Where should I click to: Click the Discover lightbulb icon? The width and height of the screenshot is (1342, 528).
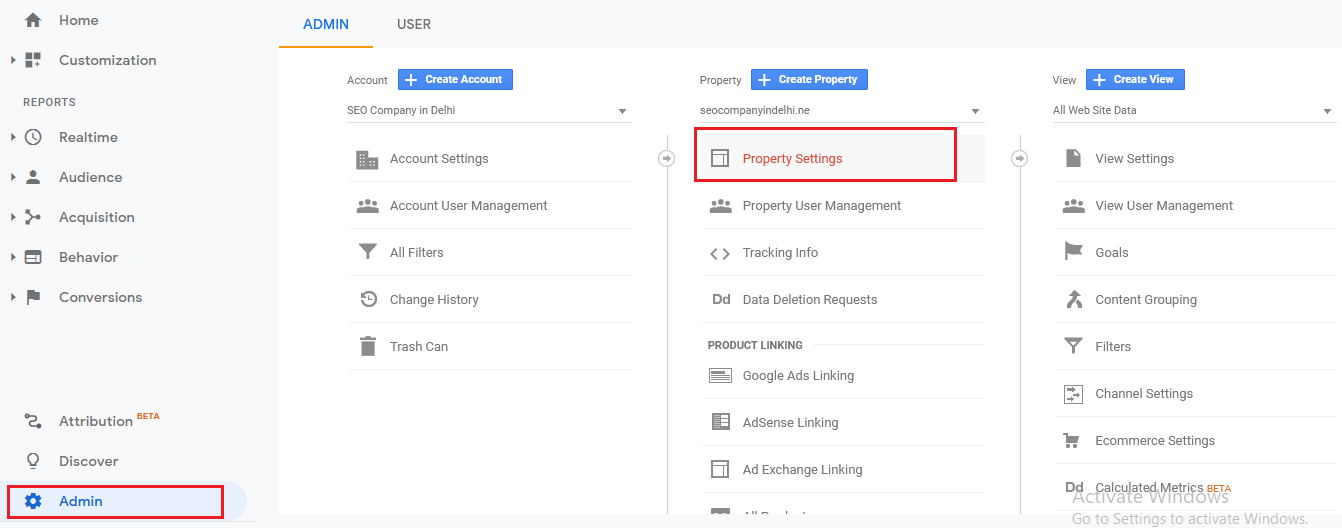click(x=33, y=461)
